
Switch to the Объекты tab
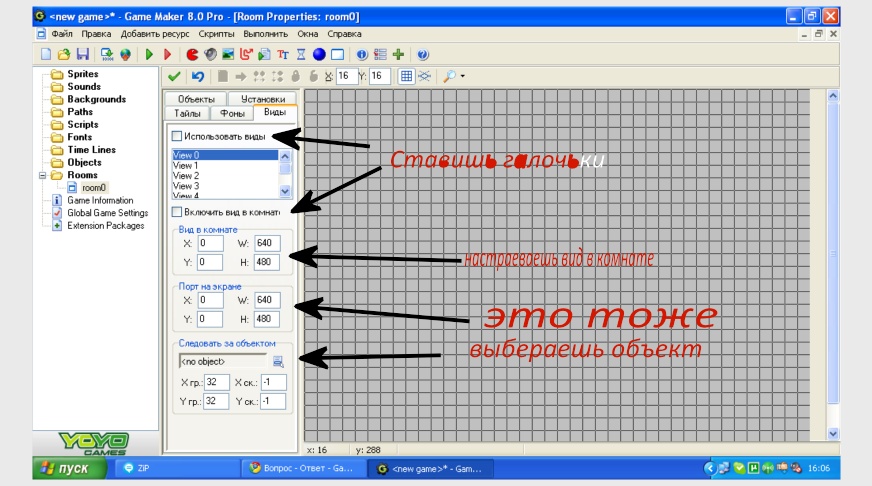tap(196, 99)
